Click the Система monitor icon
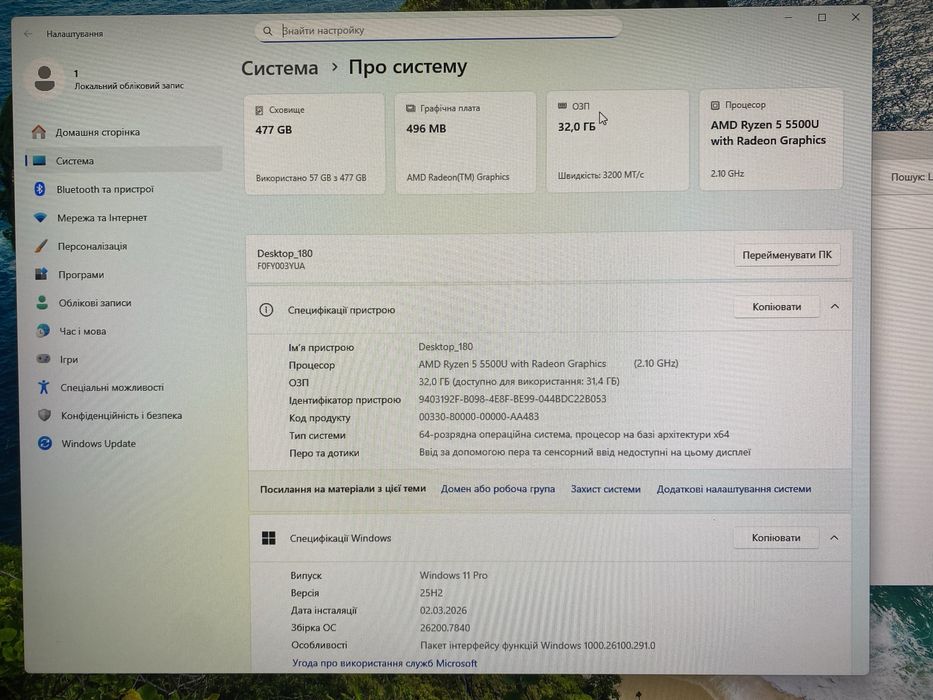Screen dimensions: 933x700 click(x=39, y=161)
